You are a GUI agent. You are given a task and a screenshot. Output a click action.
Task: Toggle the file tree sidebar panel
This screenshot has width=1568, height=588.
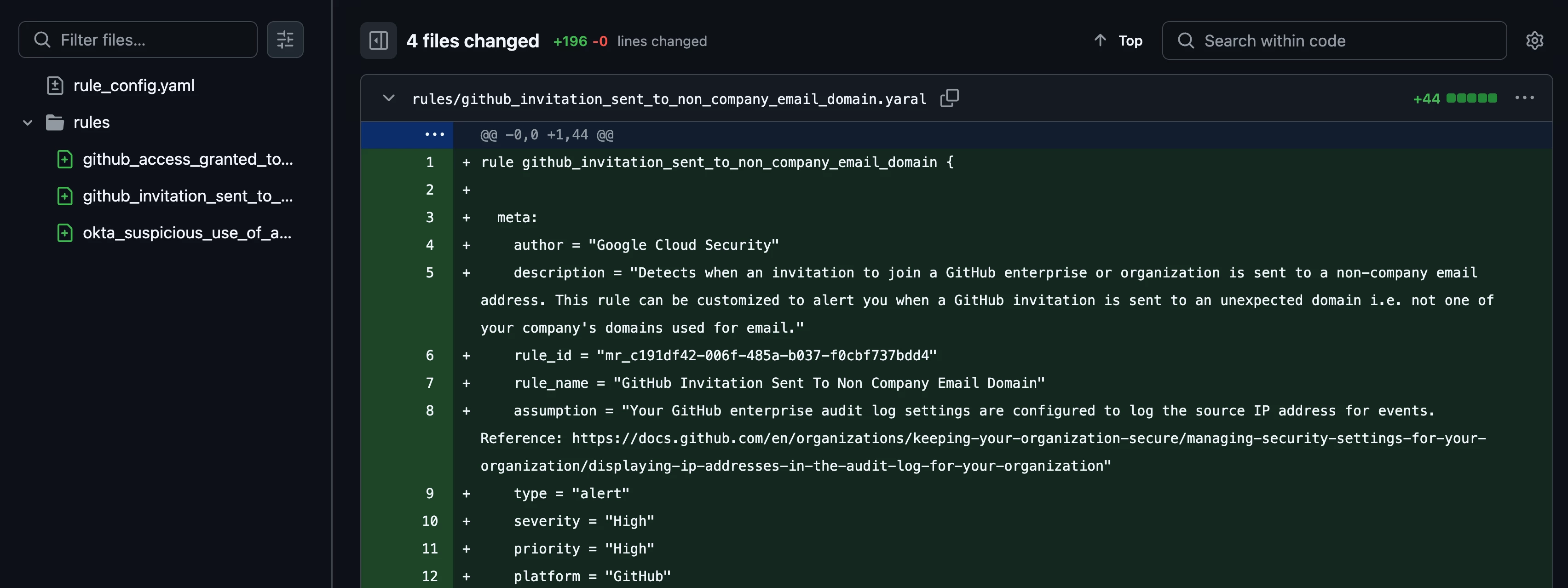(x=379, y=41)
